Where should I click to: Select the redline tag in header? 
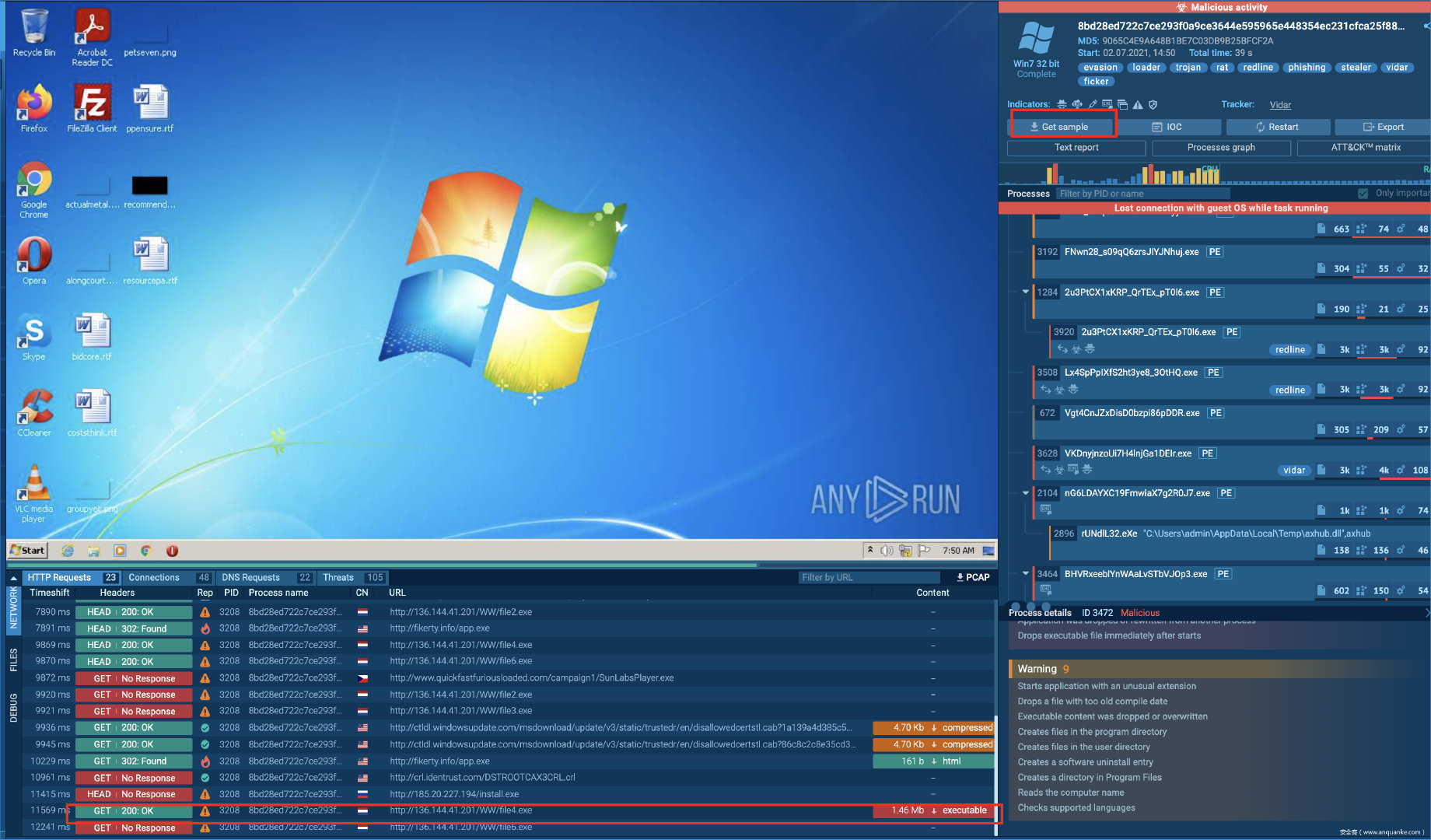(x=1258, y=68)
